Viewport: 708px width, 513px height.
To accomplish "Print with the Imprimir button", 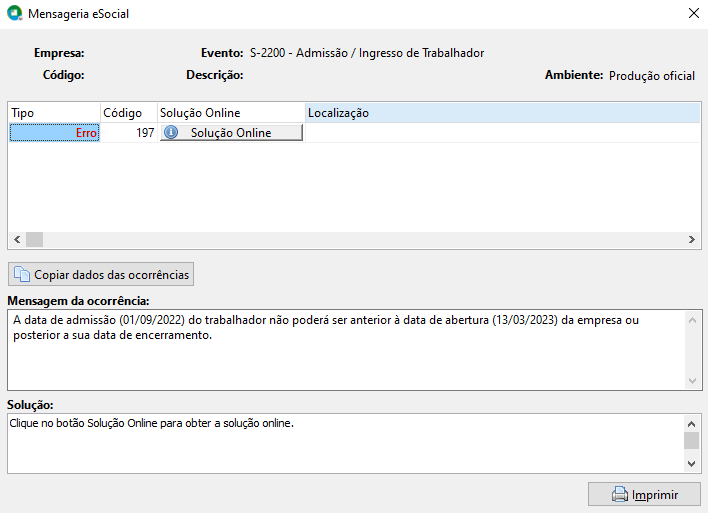I will [644, 494].
